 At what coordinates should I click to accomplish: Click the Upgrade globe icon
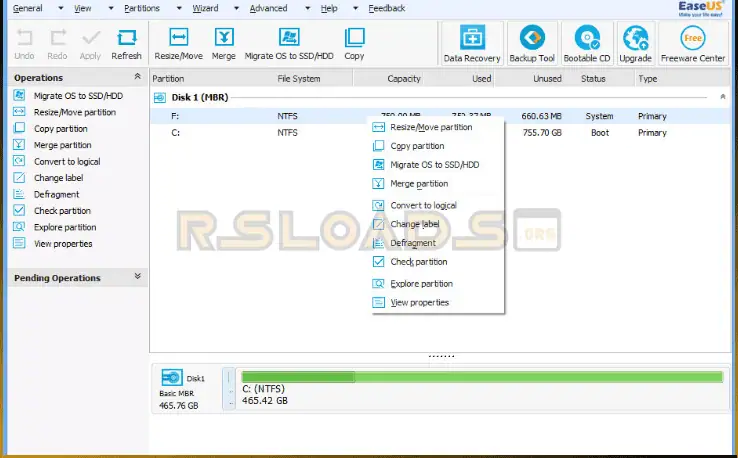click(635, 38)
